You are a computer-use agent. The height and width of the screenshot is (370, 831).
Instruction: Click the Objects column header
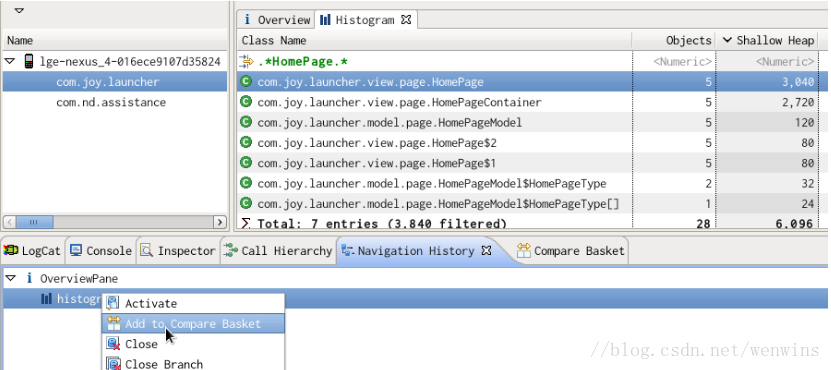pyautogui.click(x=674, y=41)
